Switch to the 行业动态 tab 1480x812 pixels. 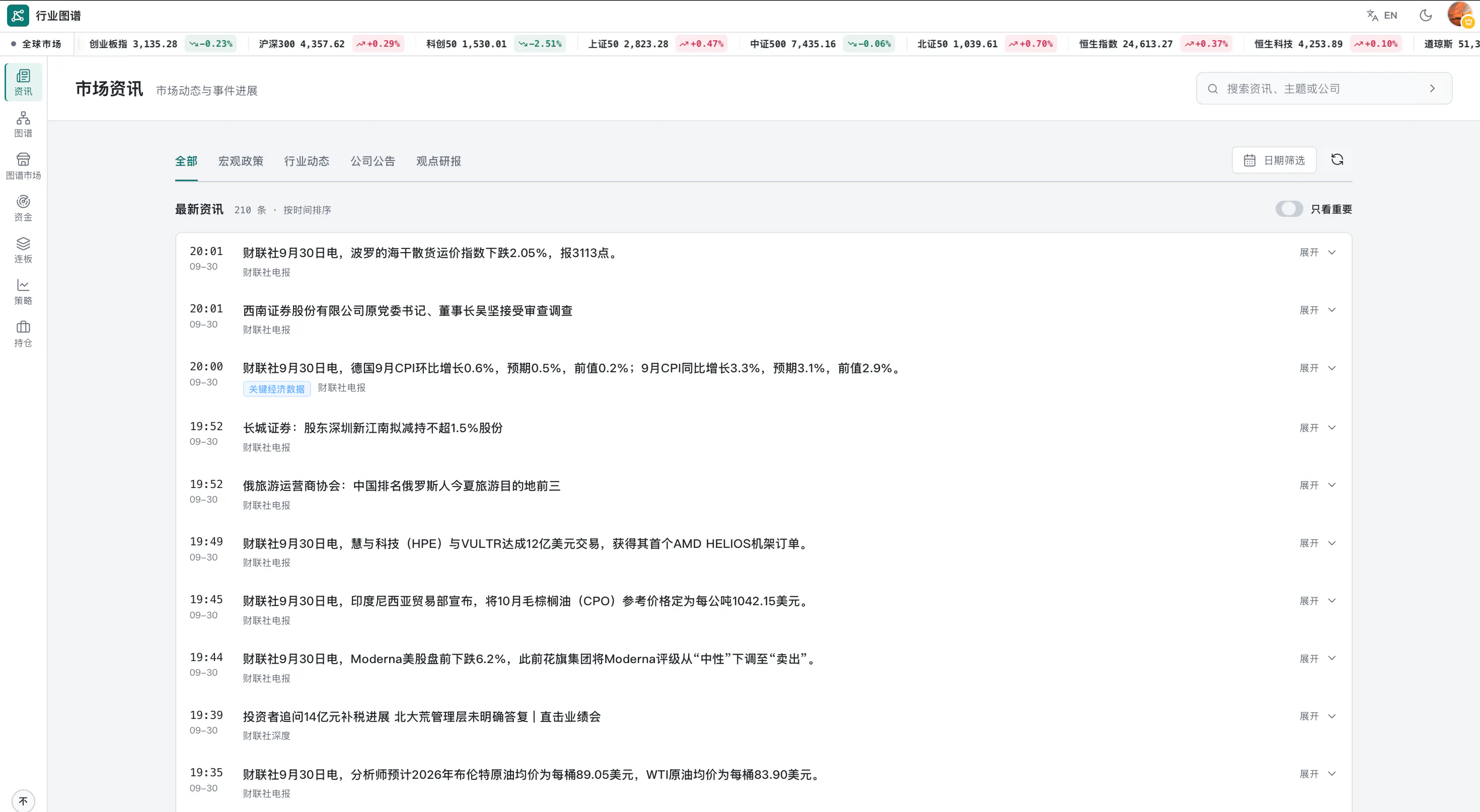pyautogui.click(x=307, y=161)
